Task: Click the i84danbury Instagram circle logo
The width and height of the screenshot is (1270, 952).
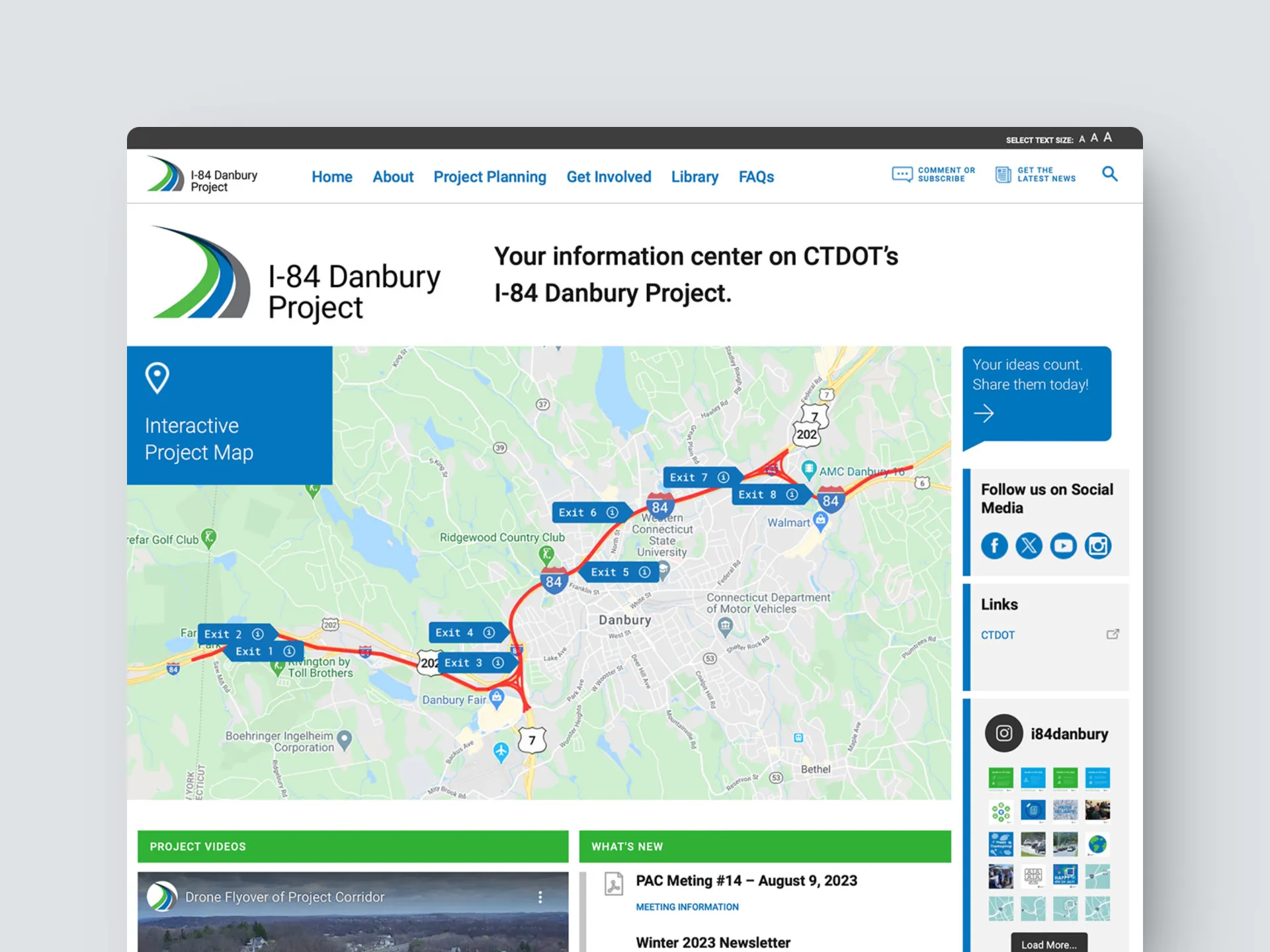Action: [1003, 733]
